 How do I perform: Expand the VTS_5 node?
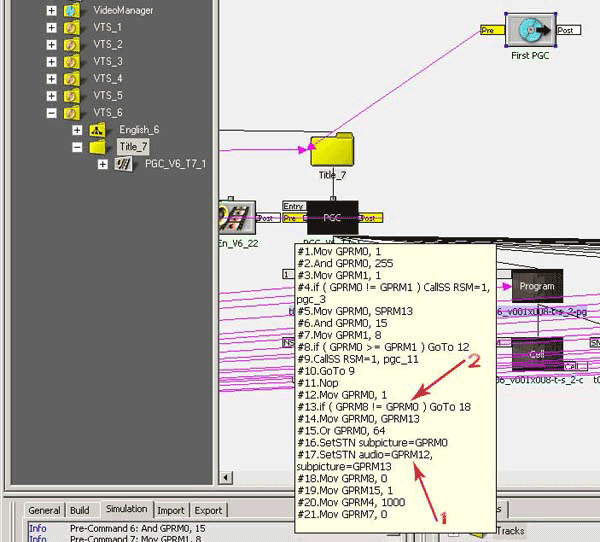tap(51, 96)
